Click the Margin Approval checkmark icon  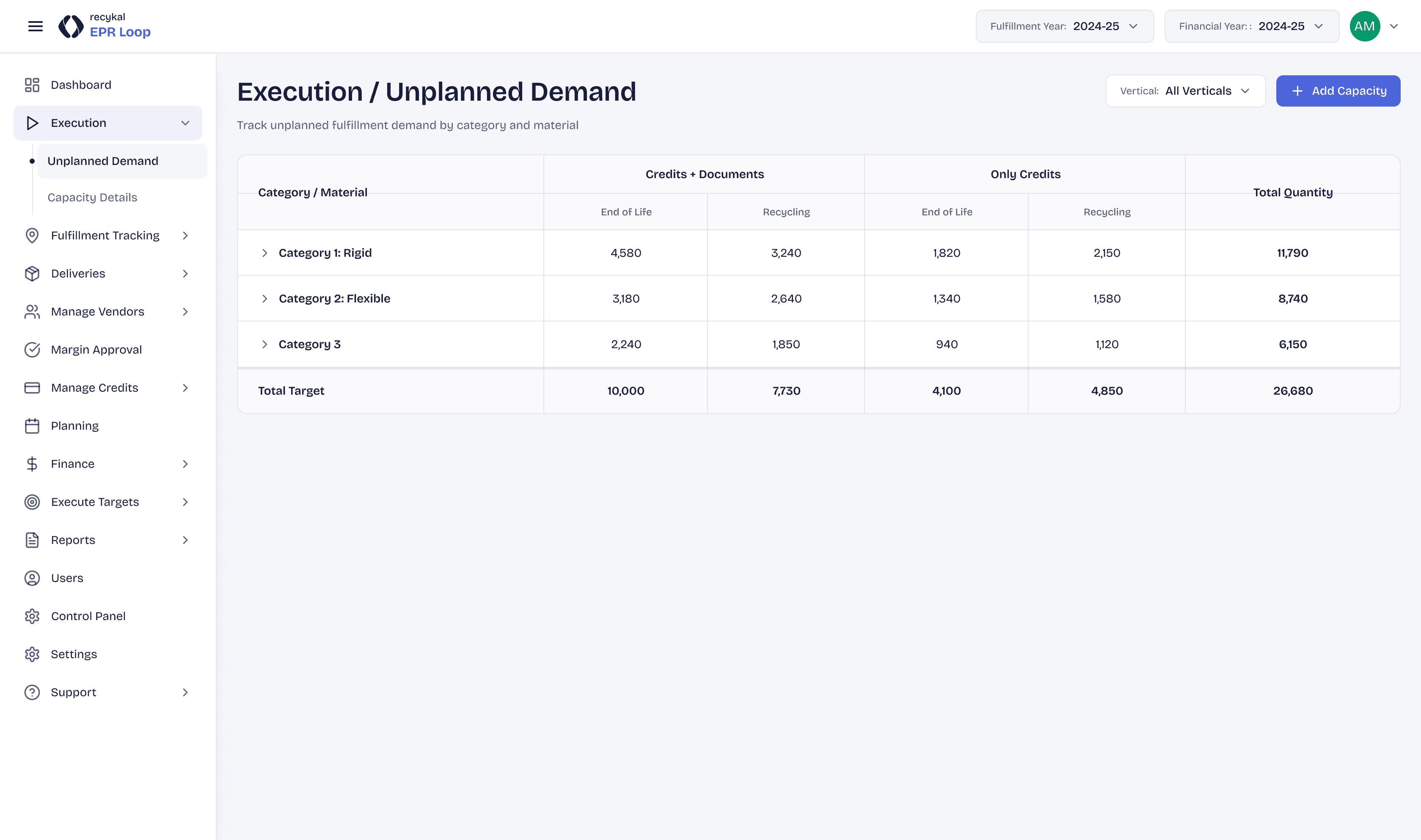pyautogui.click(x=32, y=350)
